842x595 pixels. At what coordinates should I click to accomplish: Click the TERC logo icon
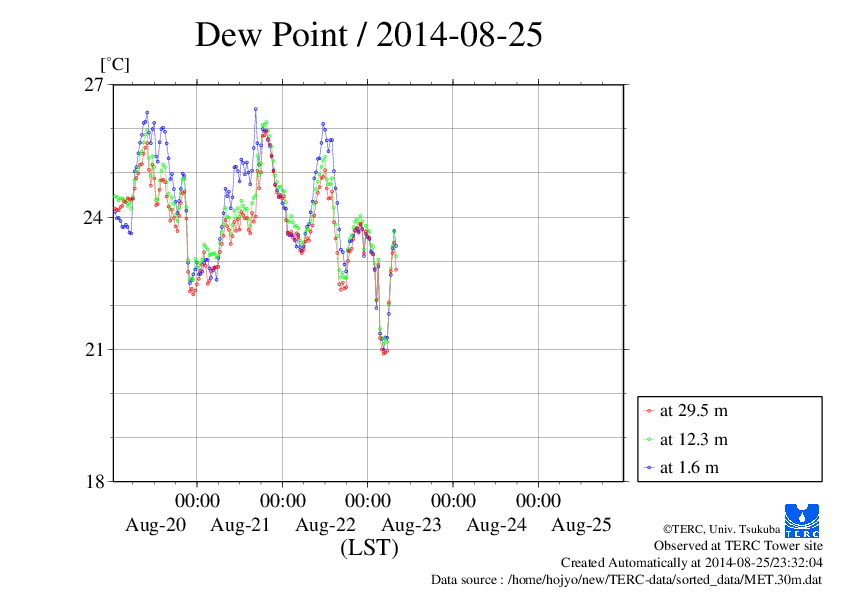point(802,520)
